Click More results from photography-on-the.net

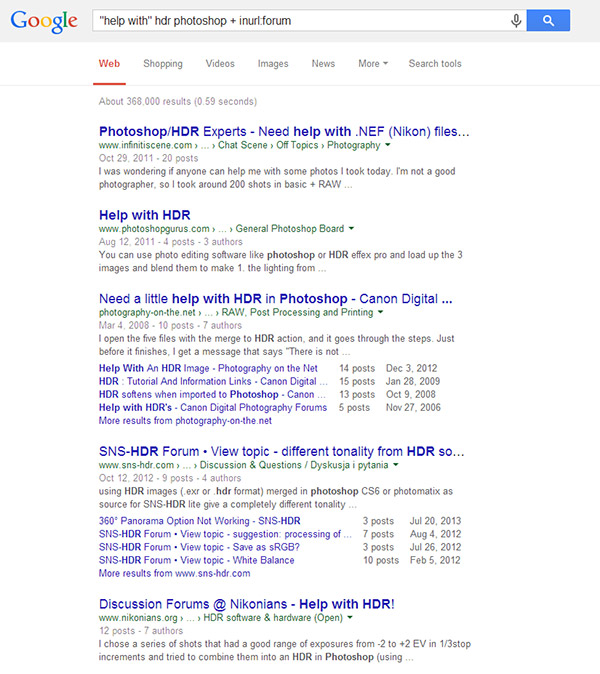tap(185, 420)
